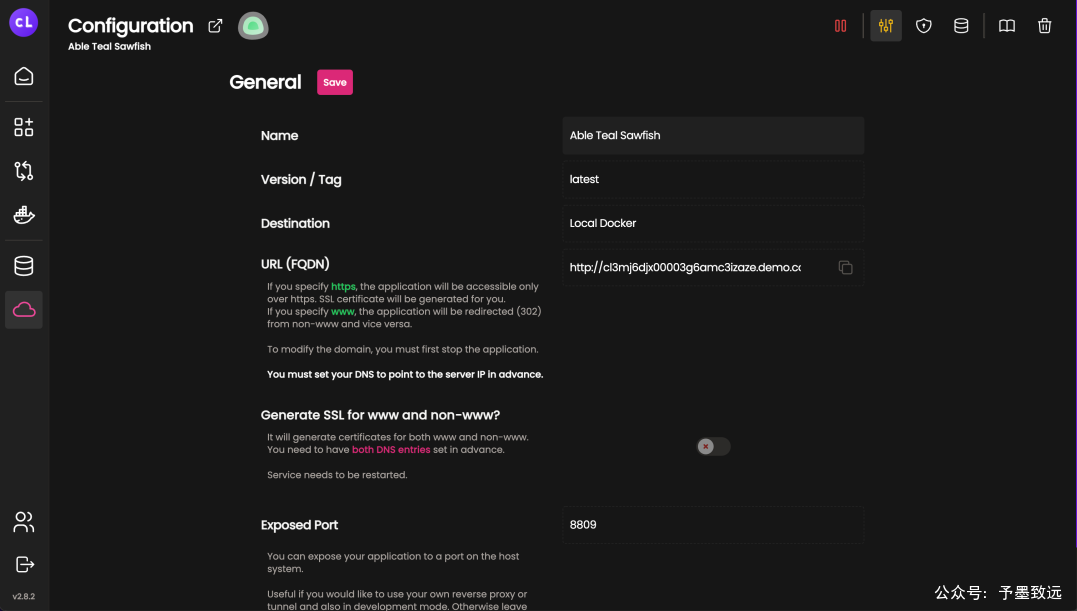
Task: Follow the both DNS entries link
Action: coord(391,449)
